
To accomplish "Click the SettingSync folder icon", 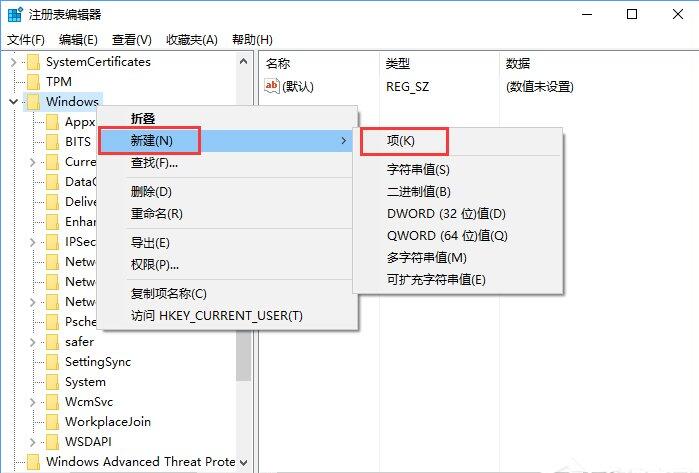I will (53, 362).
